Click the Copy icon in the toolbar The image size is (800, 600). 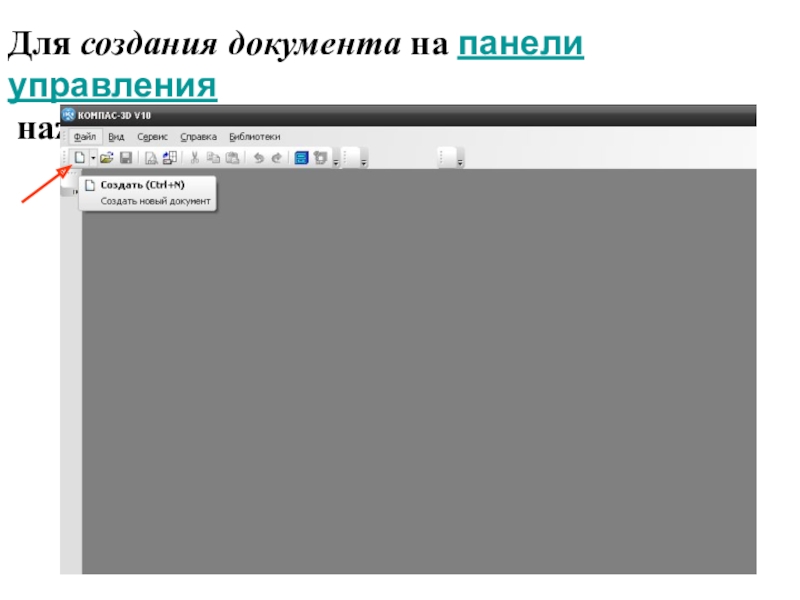click(213, 158)
